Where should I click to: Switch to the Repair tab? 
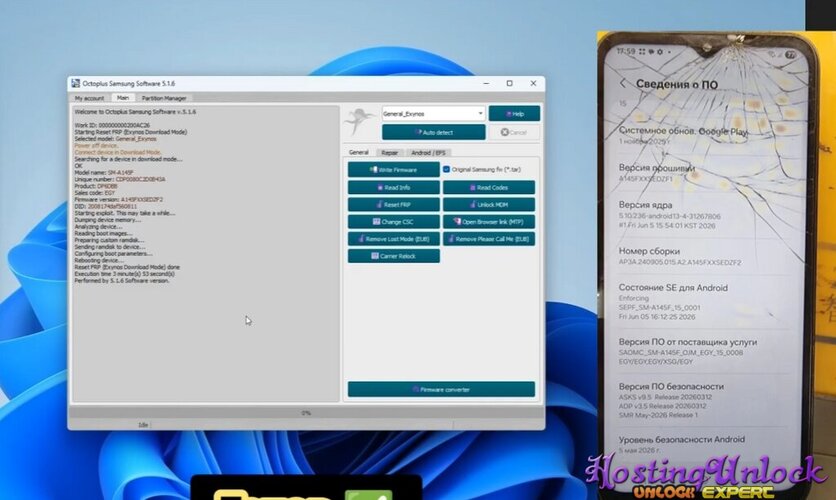click(x=389, y=152)
